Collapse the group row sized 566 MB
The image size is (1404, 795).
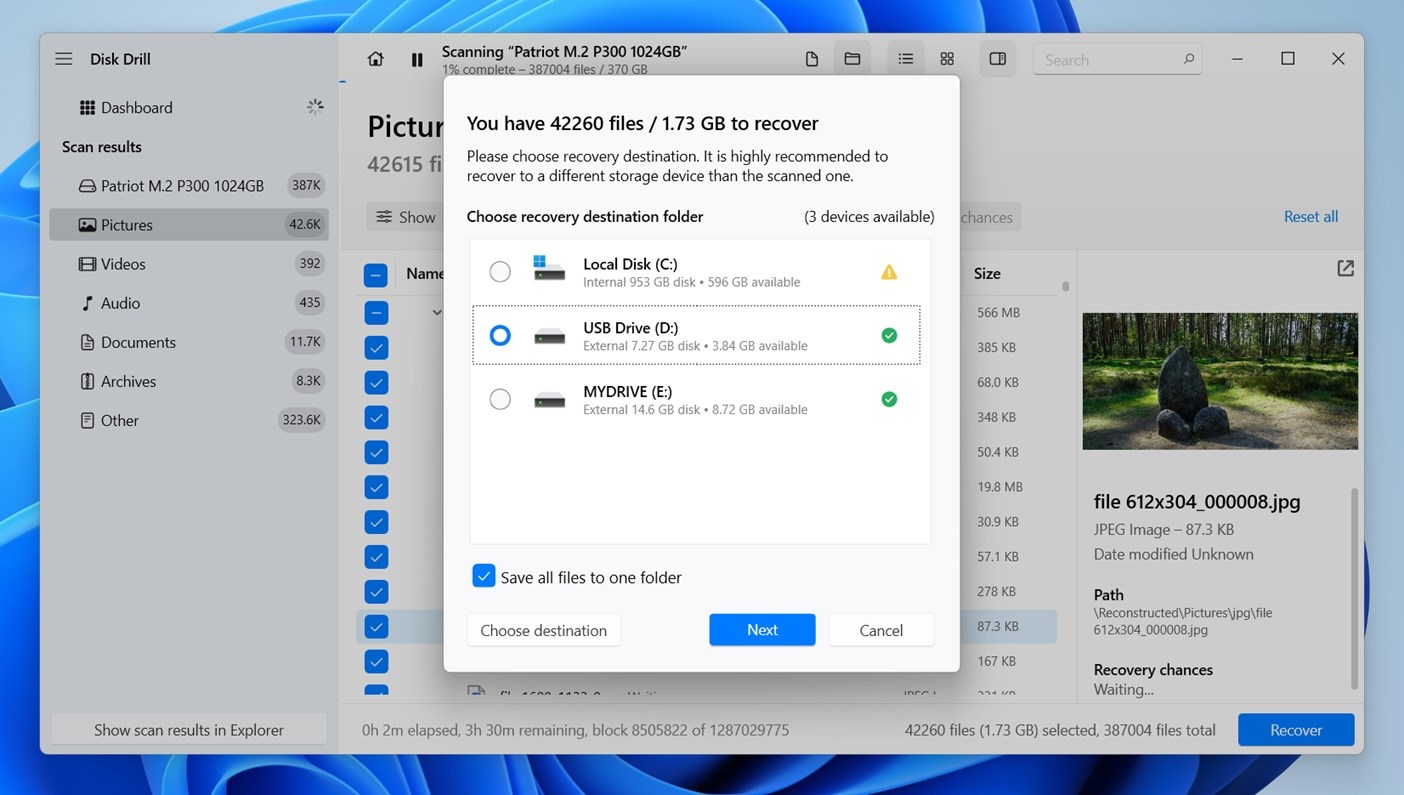pos(436,313)
